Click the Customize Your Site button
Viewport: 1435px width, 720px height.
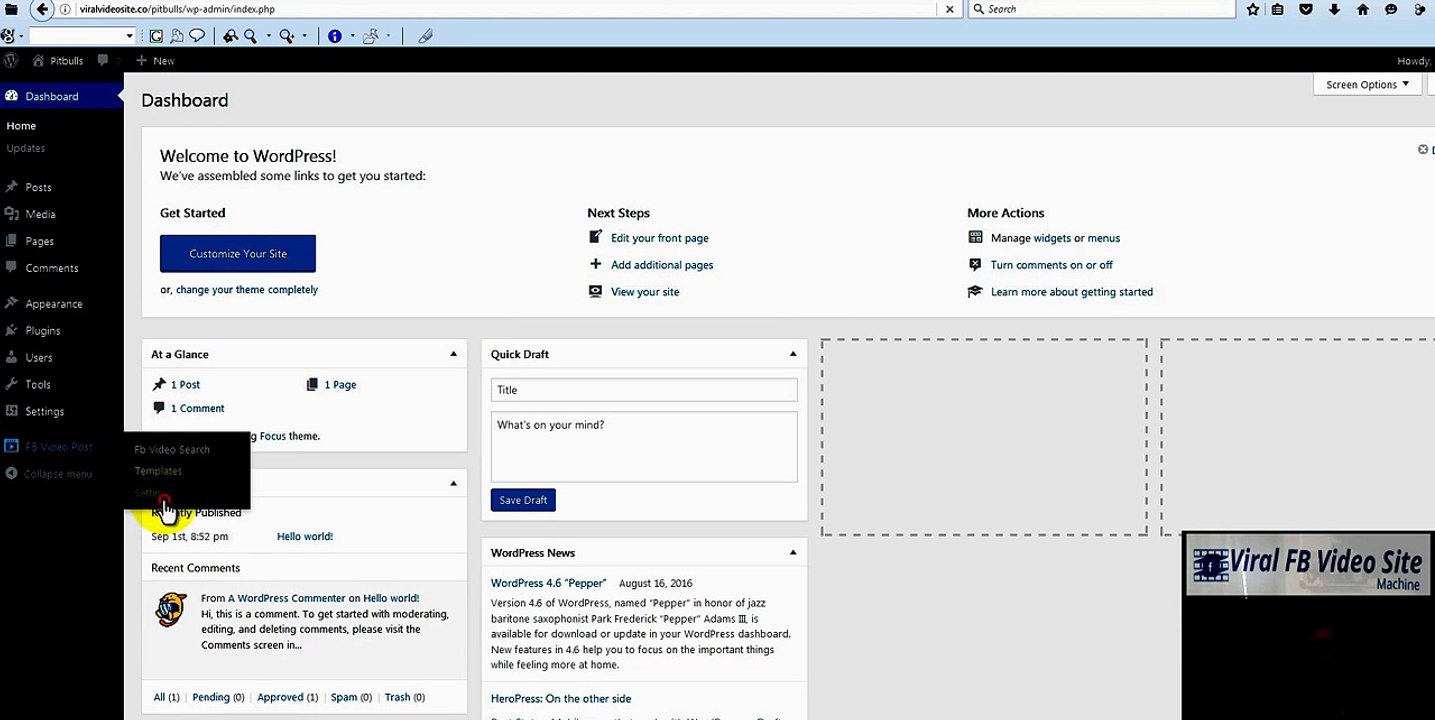pos(238,254)
